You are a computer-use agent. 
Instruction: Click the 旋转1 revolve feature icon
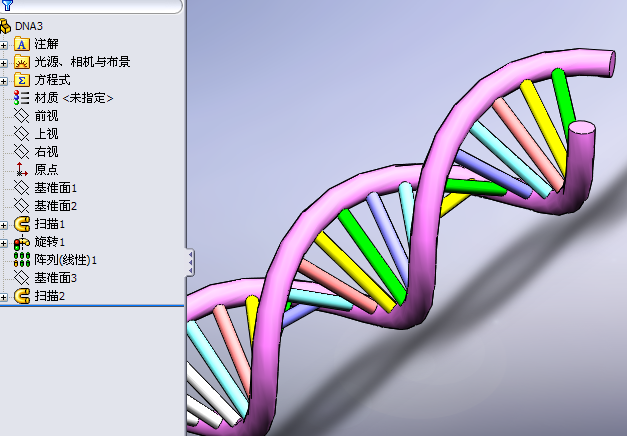click(22, 242)
